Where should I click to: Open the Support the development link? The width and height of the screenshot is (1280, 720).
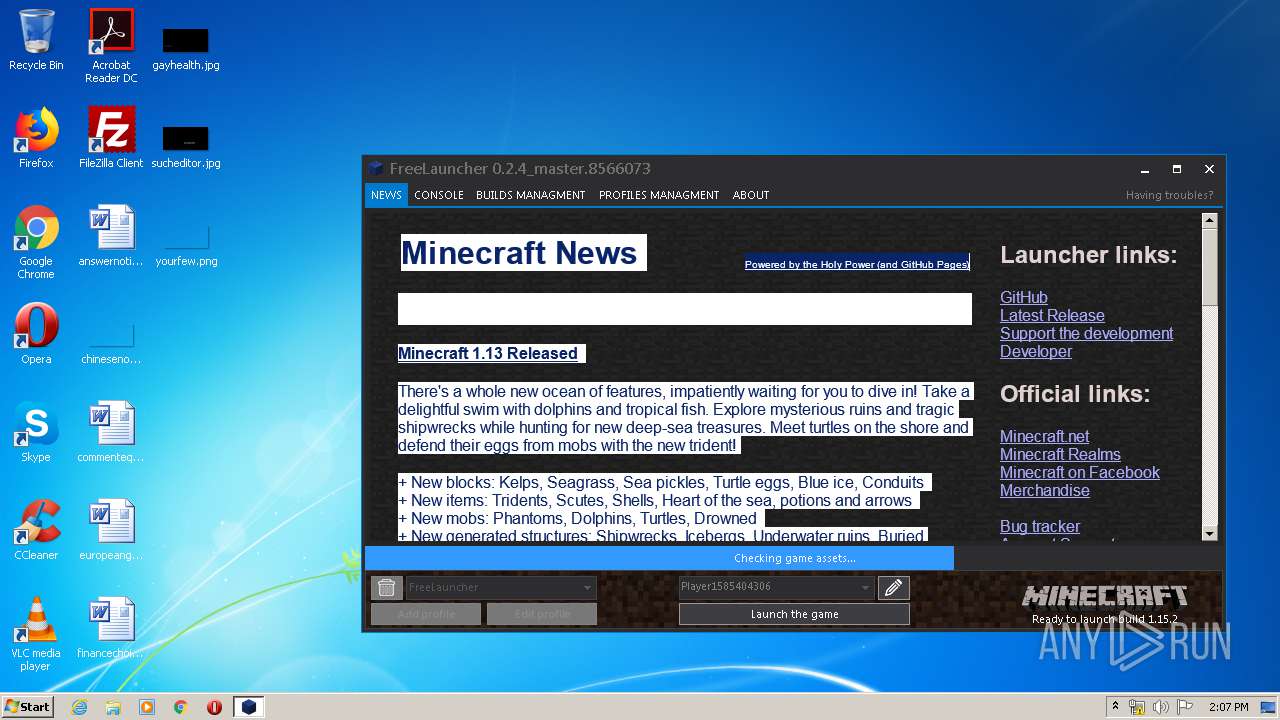[x=1086, y=333]
